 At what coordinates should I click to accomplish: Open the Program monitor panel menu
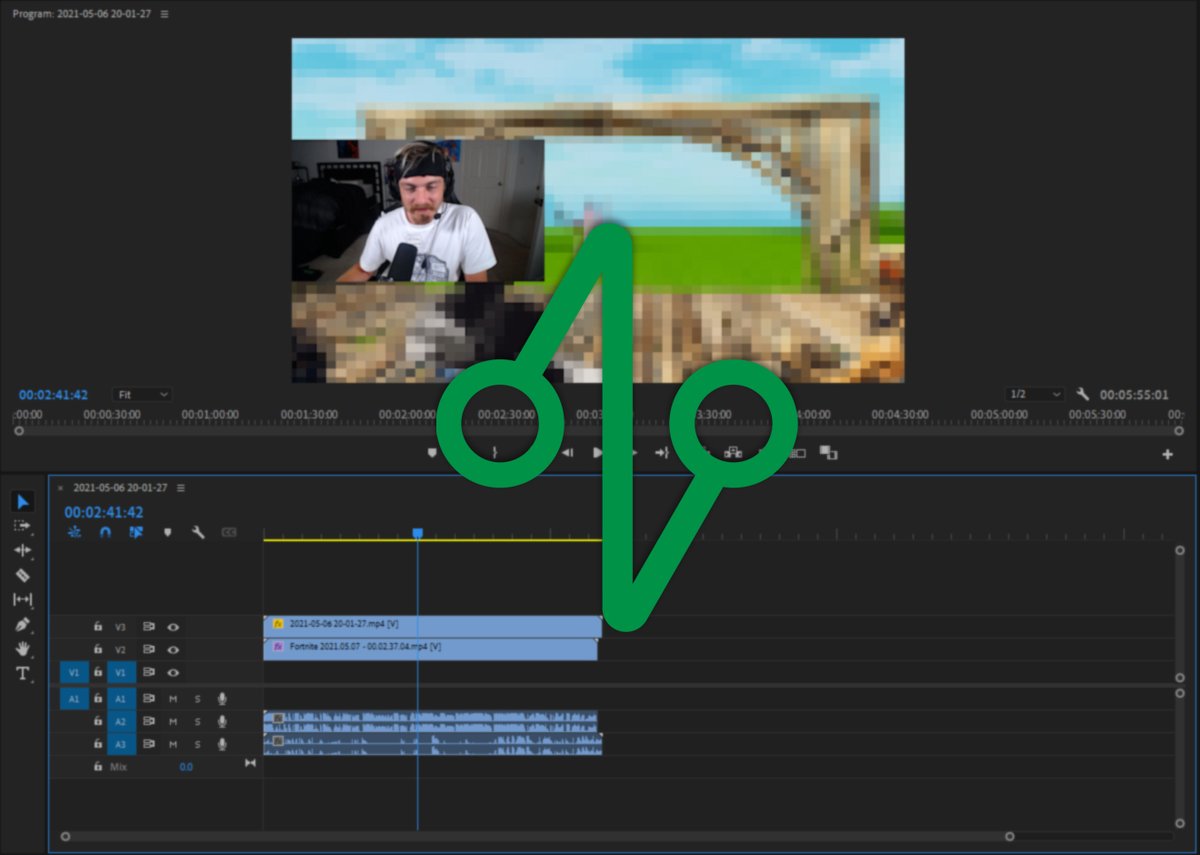165,14
